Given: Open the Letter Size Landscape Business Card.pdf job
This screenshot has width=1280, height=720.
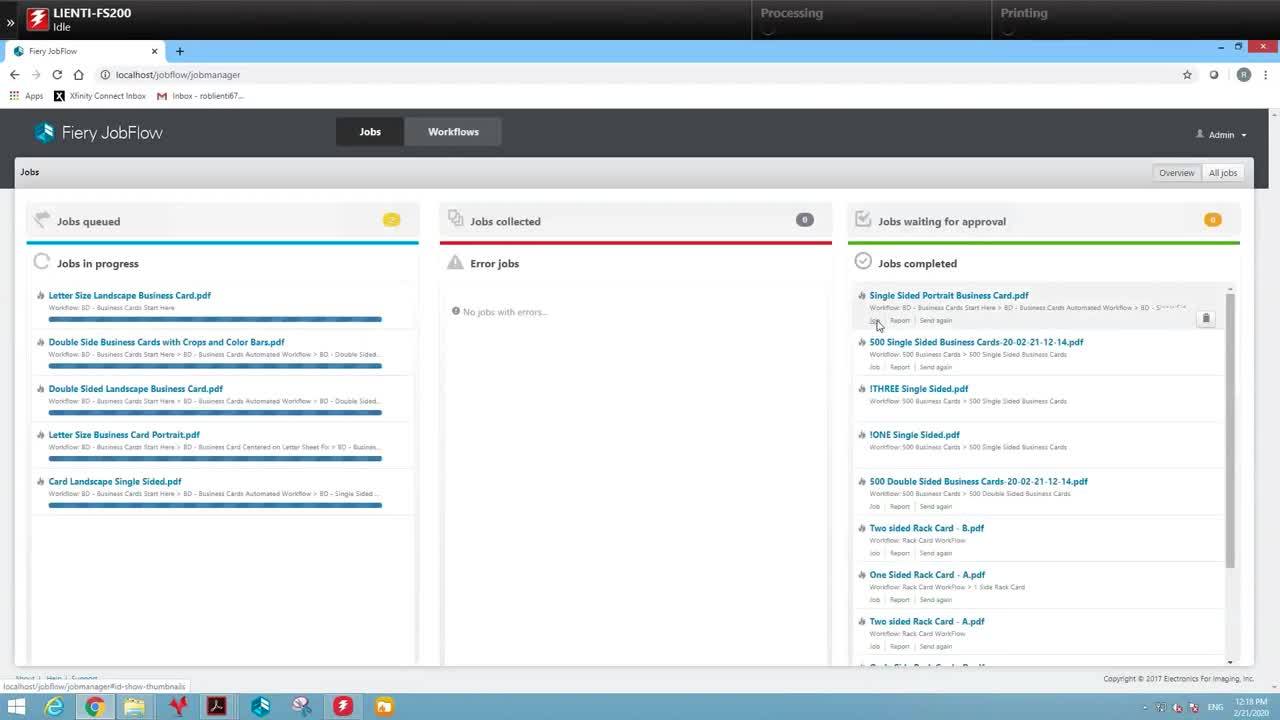Looking at the screenshot, I should pyautogui.click(x=129, y=296).
